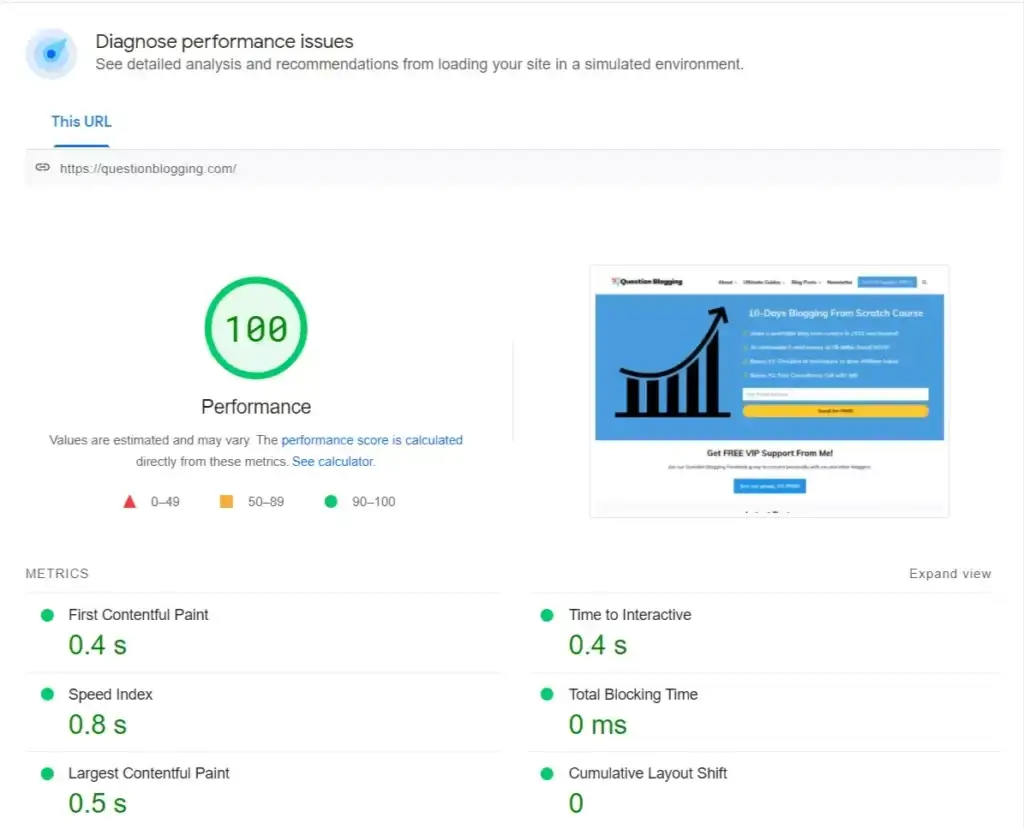Screen dimensions: 1024x829
Task: Click the red triangle 0–49 legend icon
Action: click(130, 501)
